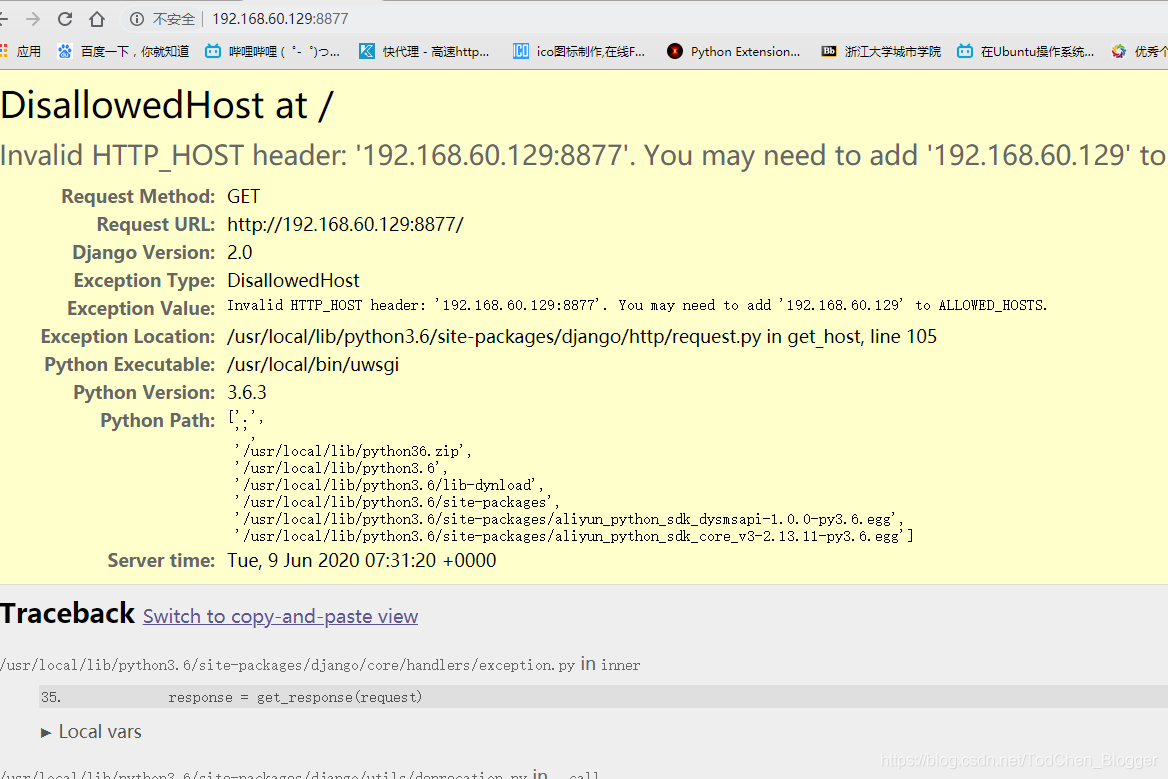Click the Bb favicon of 浙江大学城市学院

coord(828,51)
